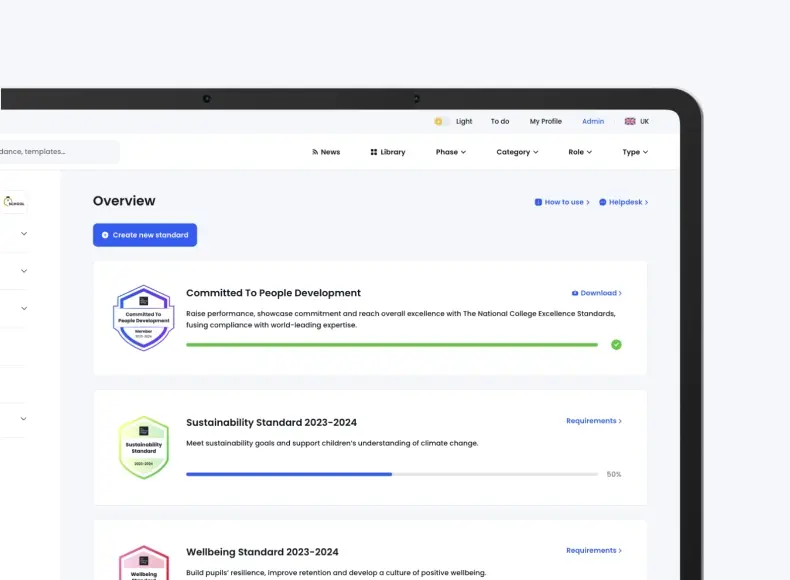
Task: Expand the first sidebar chevron
Action: tap(24, 234)
